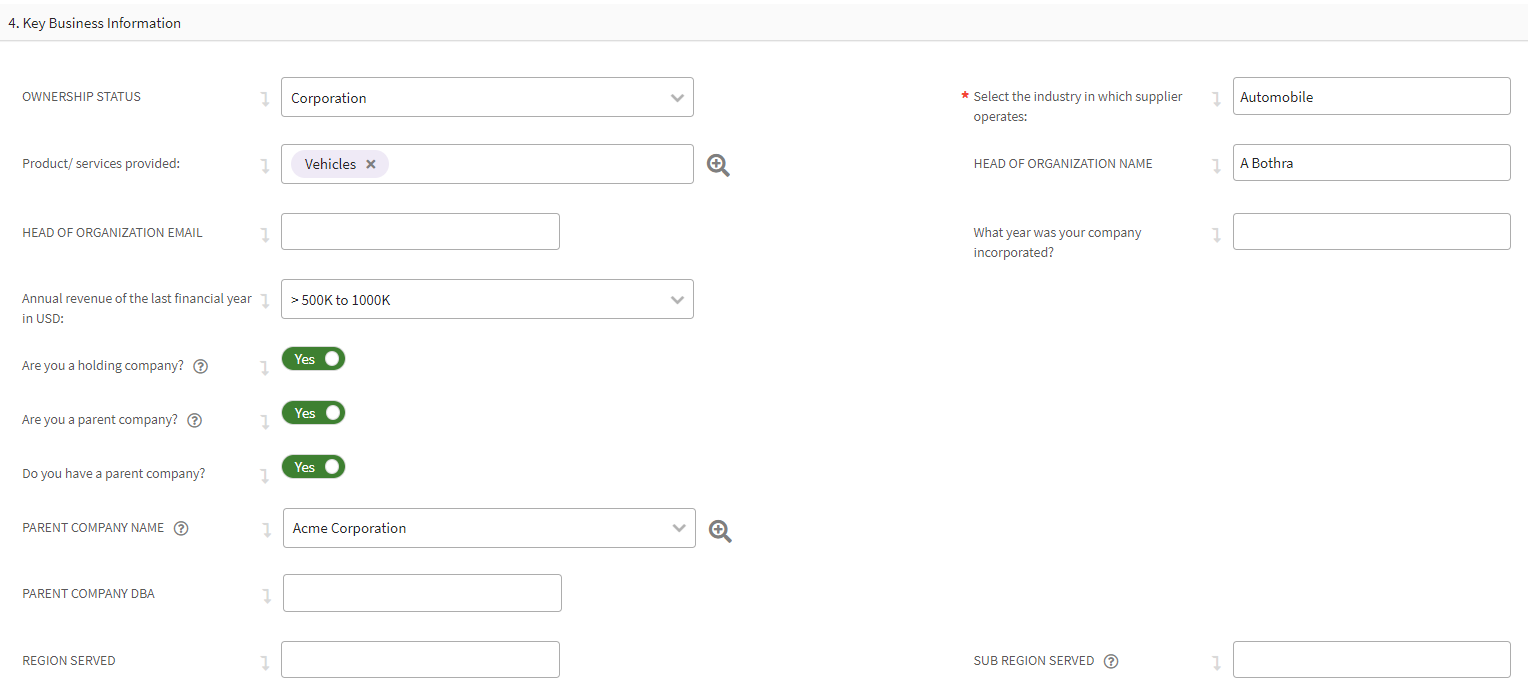Viewport: 1528px width, 688px height.
Task: Click into the Region Served input
Action: pos(420,660)
